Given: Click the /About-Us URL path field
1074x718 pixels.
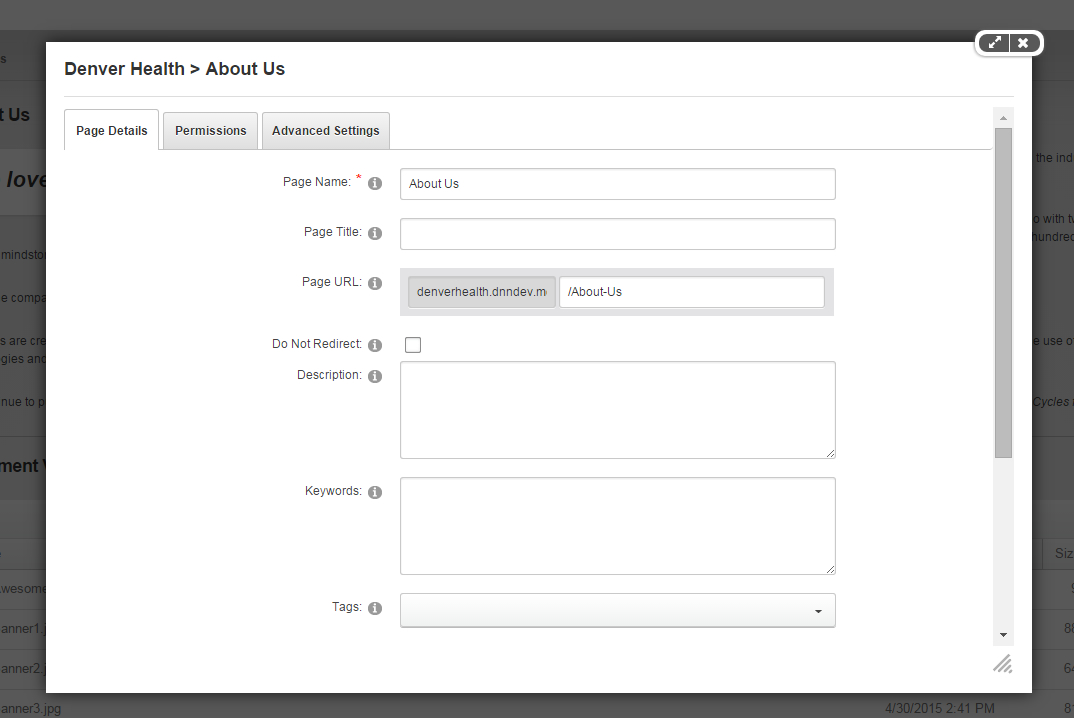Looking at the screenshot, I should 692,292.
